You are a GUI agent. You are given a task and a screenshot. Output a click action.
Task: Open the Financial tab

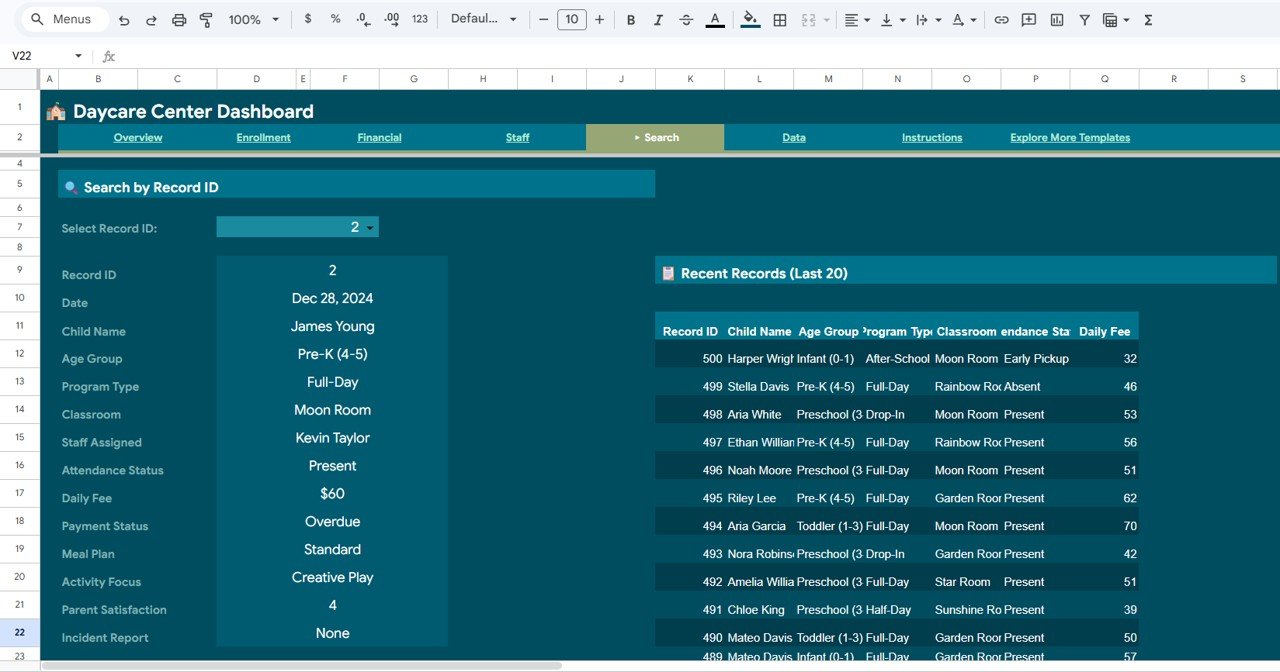(379, 138)
